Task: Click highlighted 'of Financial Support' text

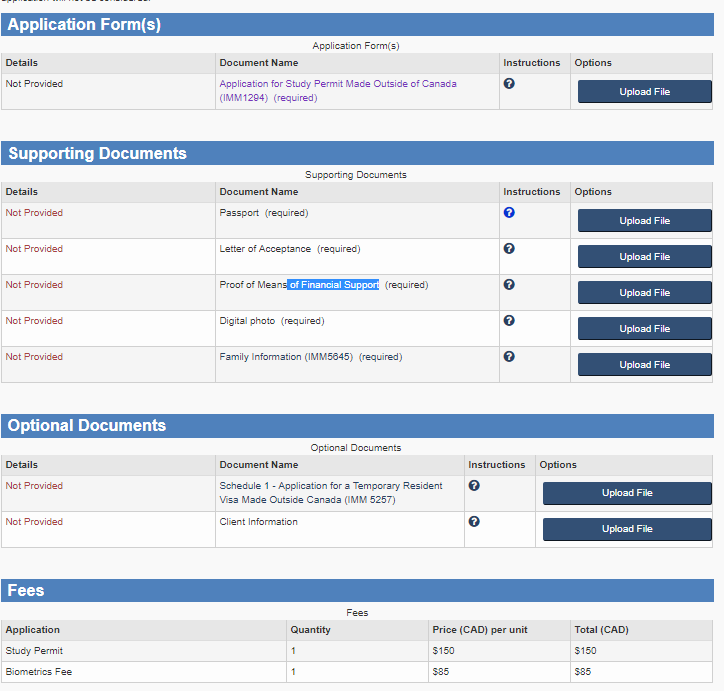Action: [333, 285]
